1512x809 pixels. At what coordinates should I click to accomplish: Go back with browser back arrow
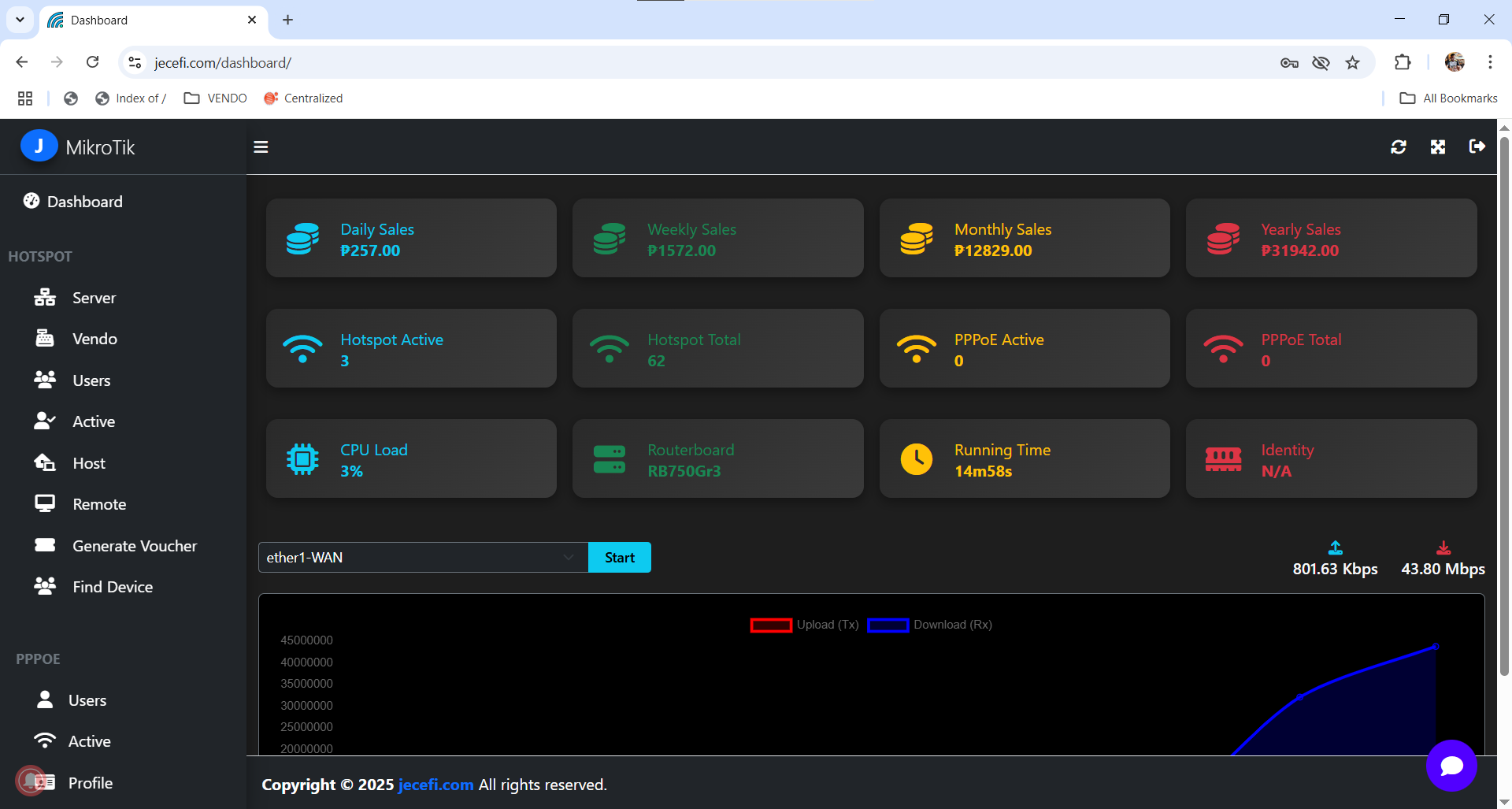pos(22,62)
